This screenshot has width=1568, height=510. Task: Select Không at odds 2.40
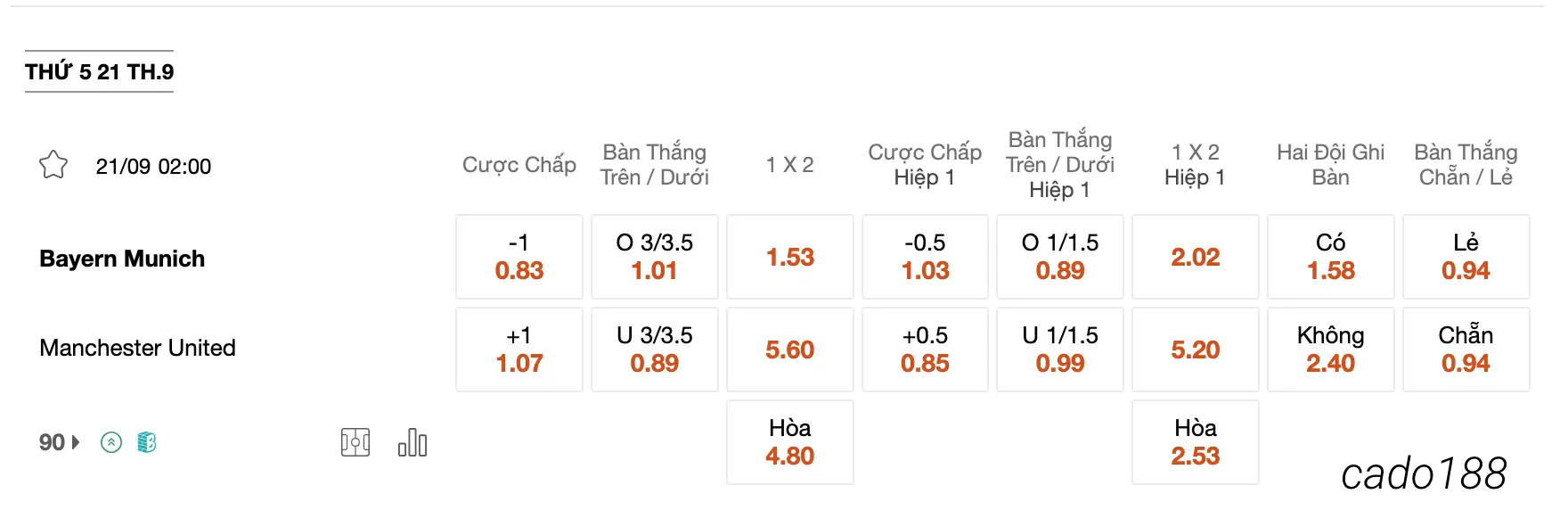[1331, 350]
